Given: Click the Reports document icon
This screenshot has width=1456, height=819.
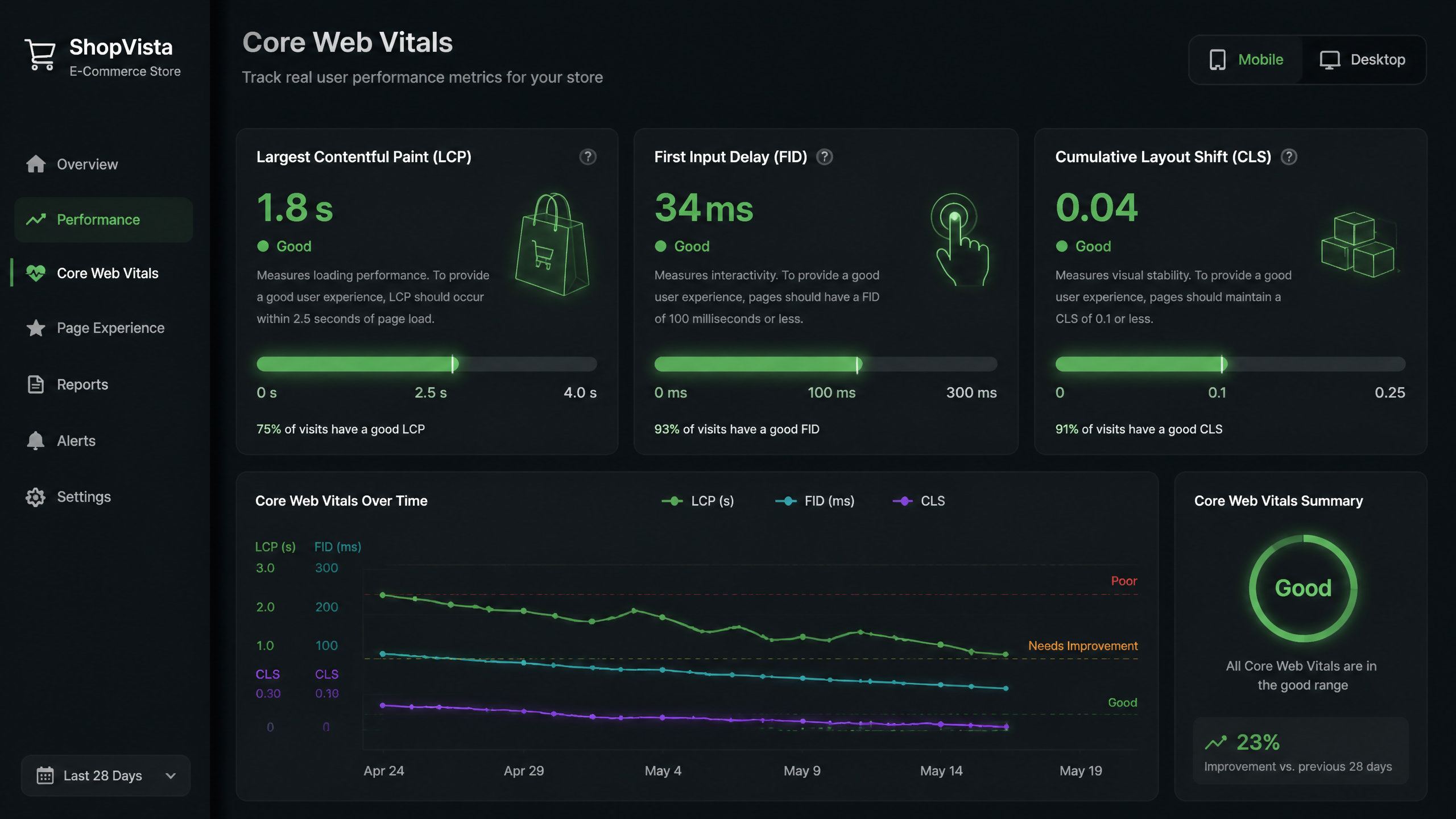Looking at the screenshot, I should pos(36,384).
